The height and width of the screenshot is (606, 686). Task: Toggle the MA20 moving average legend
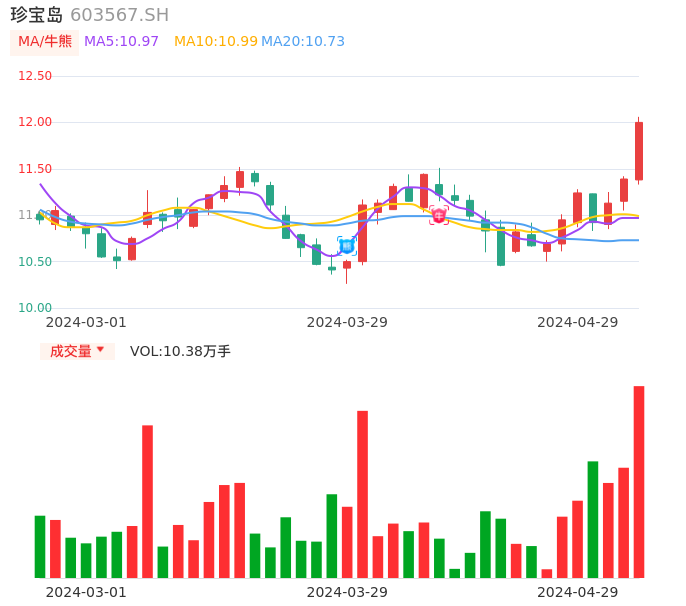[303, 42]
